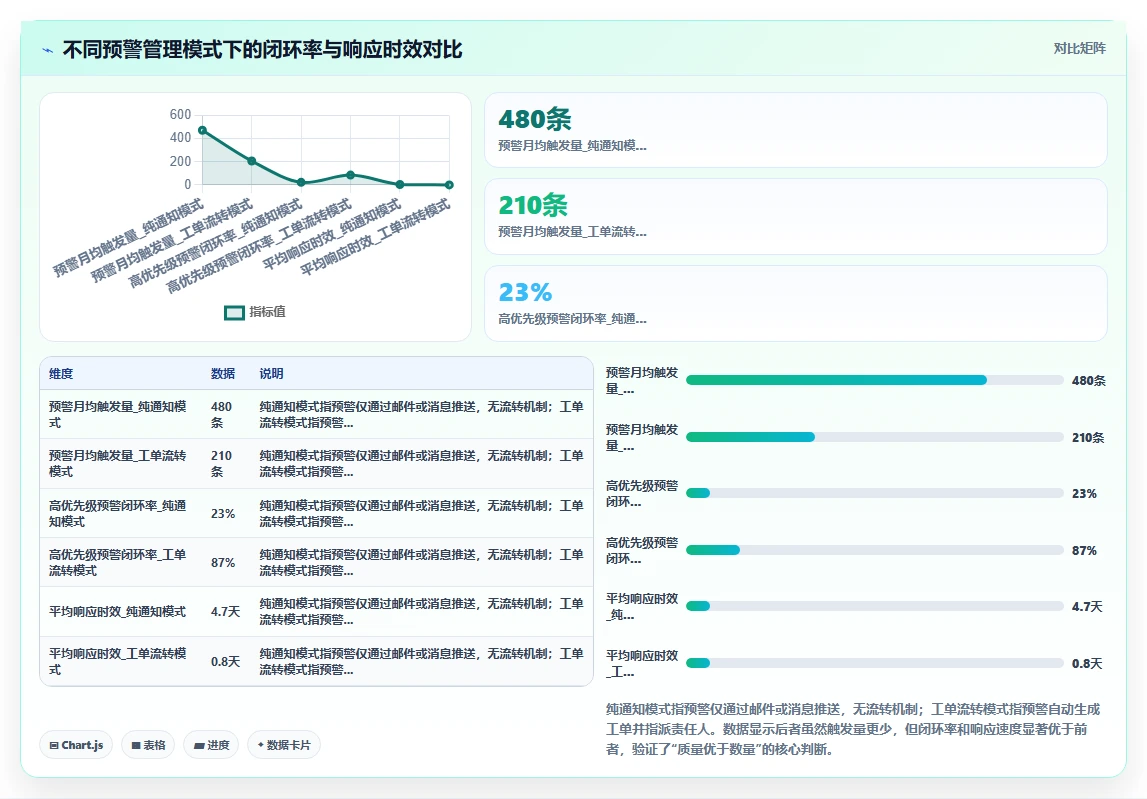Toggle the 指标值 legend swatch in chart
The image size is (1147, 799).
pyautogui.click(x=234, y=312)
